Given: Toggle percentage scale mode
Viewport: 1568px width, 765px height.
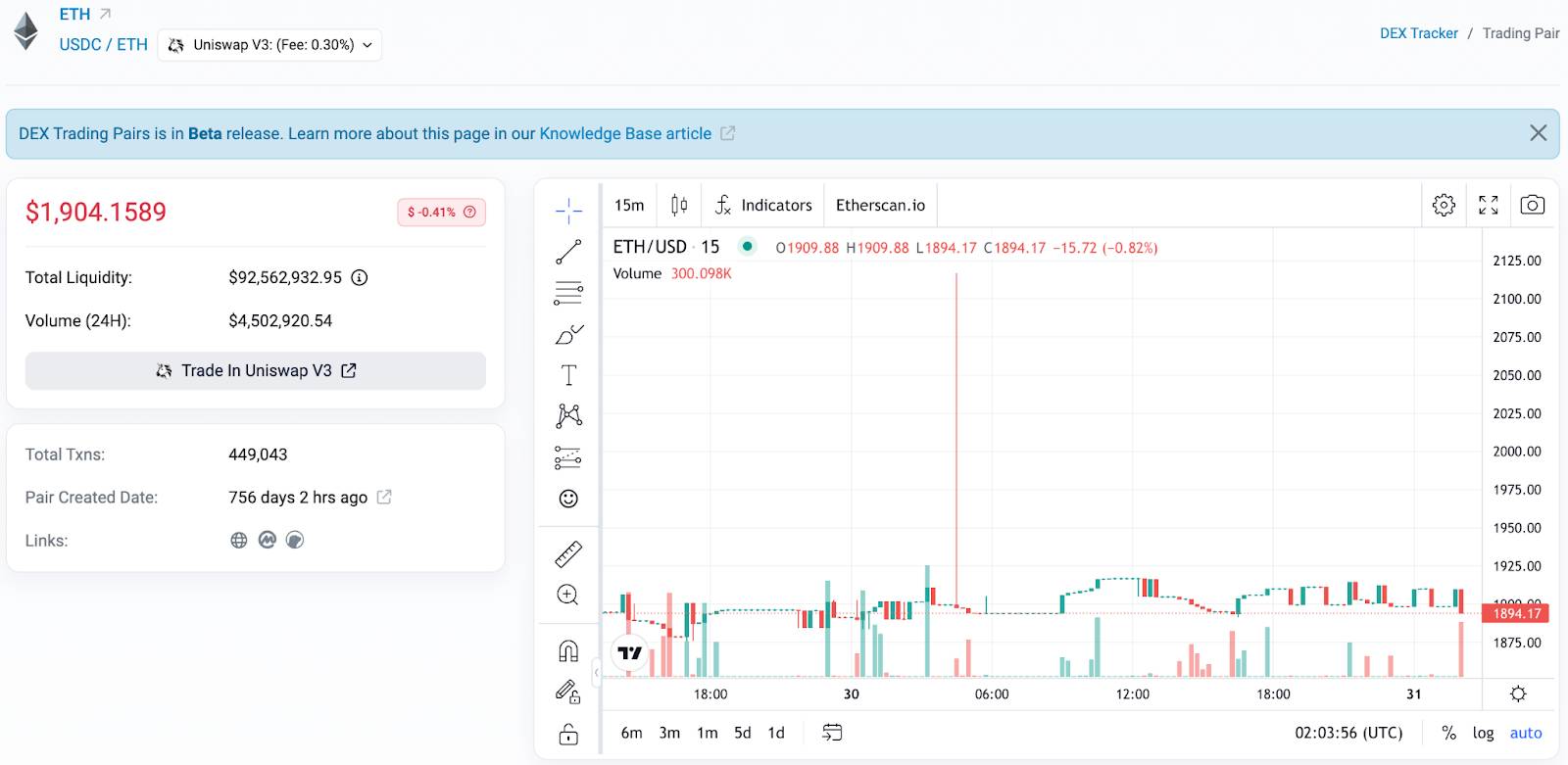Looking at the screenshot, I should coord(1448,733).
